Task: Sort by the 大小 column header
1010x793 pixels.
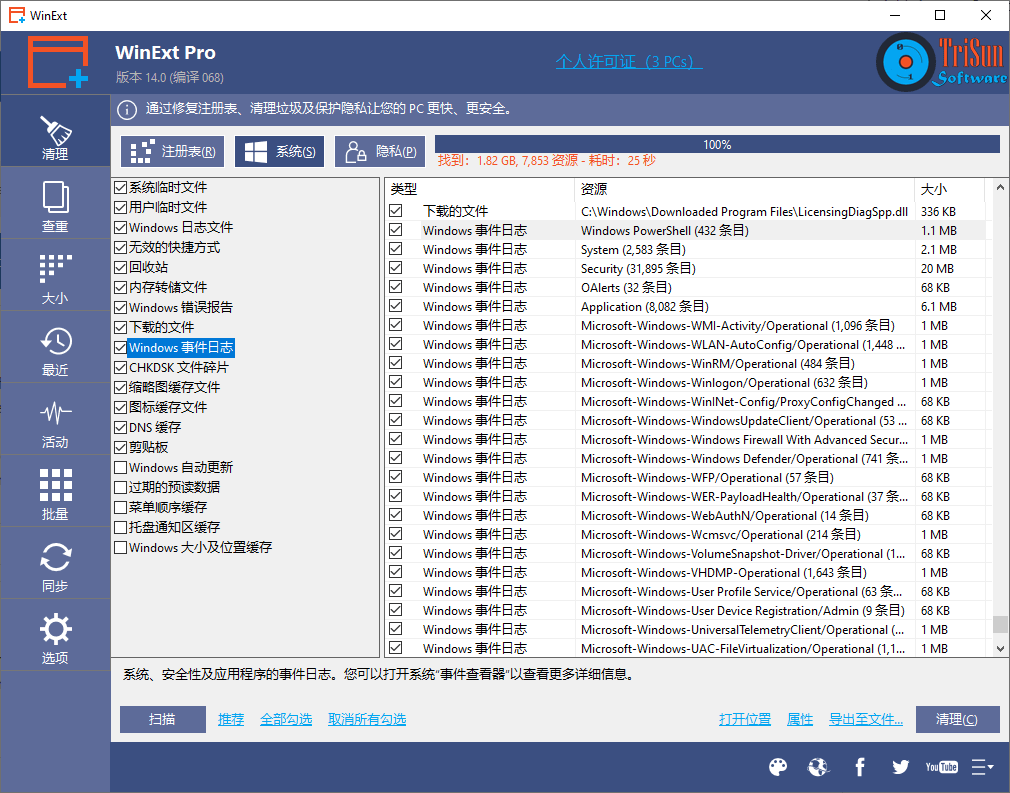Action: pyautogui.click(x=949, y=189)
